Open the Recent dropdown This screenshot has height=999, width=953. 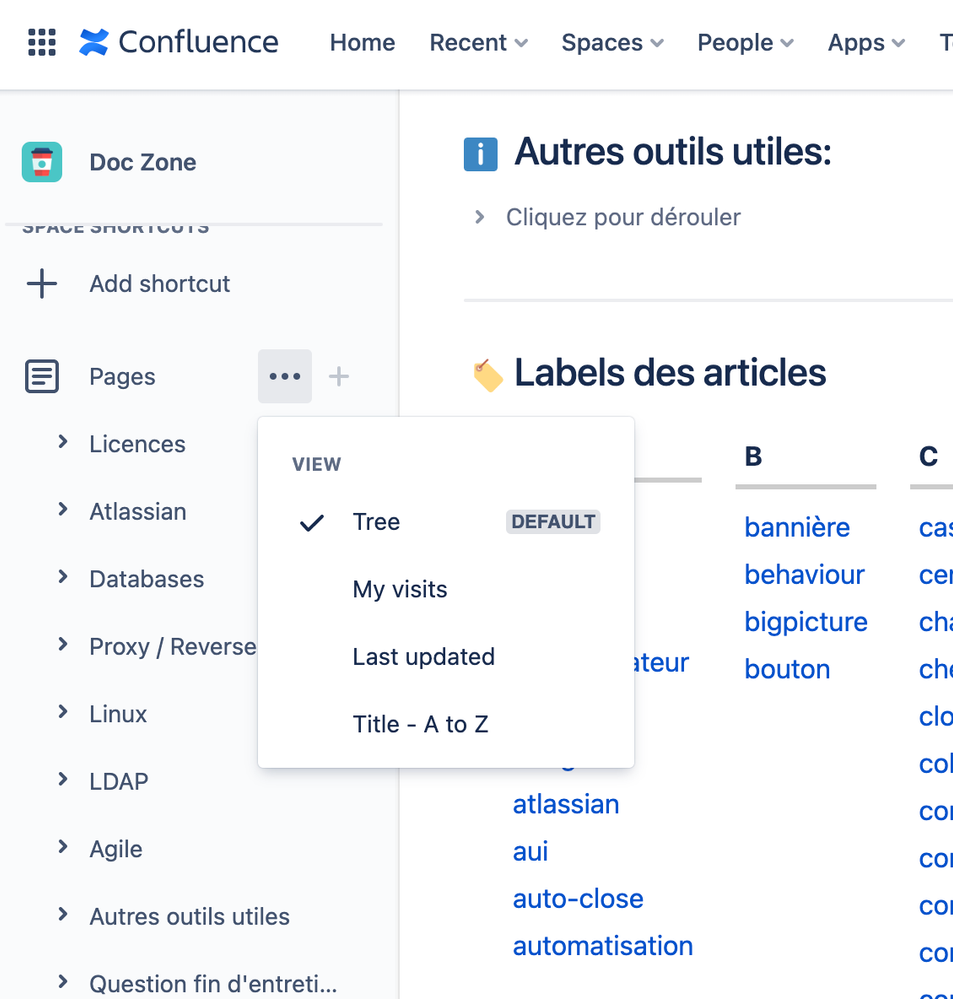pos(478,43)
